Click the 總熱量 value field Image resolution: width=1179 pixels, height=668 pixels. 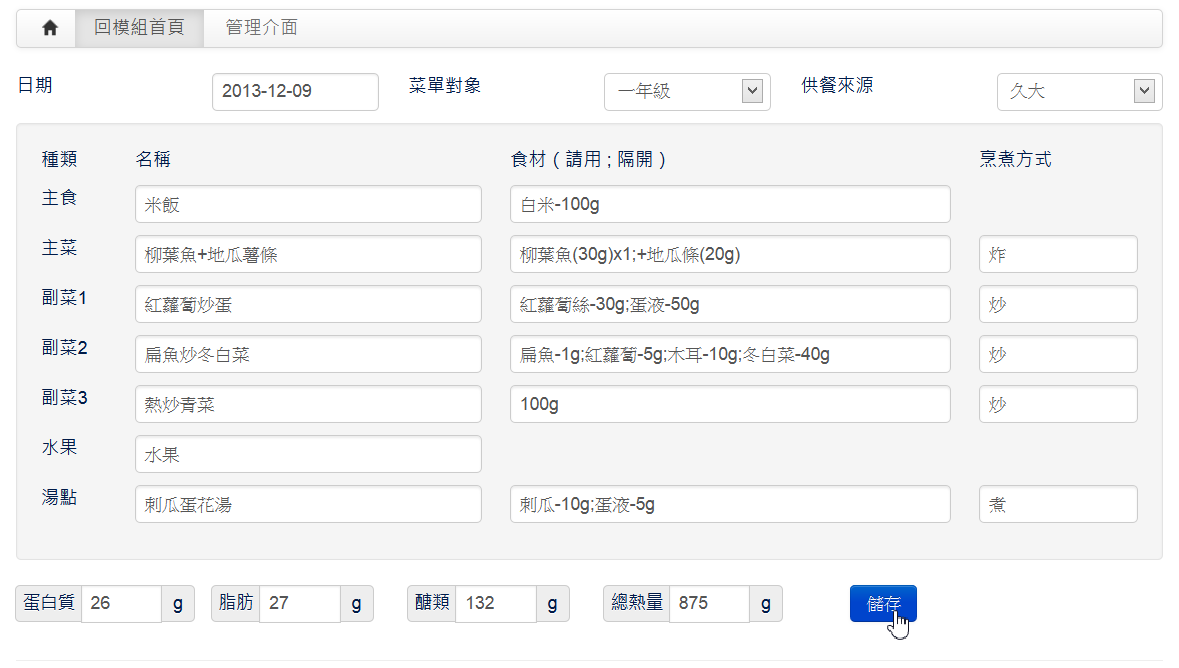[709, 604]
